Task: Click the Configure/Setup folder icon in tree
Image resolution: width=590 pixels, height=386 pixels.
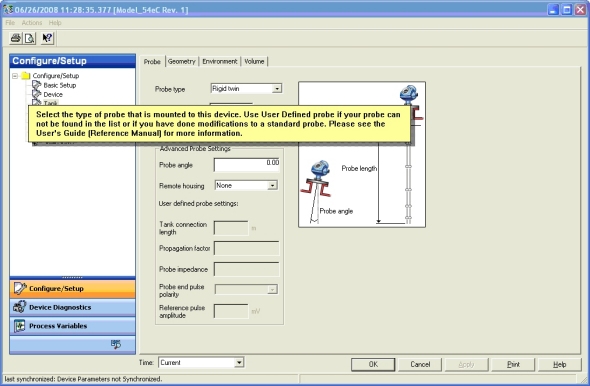Action: click(26, 76)
